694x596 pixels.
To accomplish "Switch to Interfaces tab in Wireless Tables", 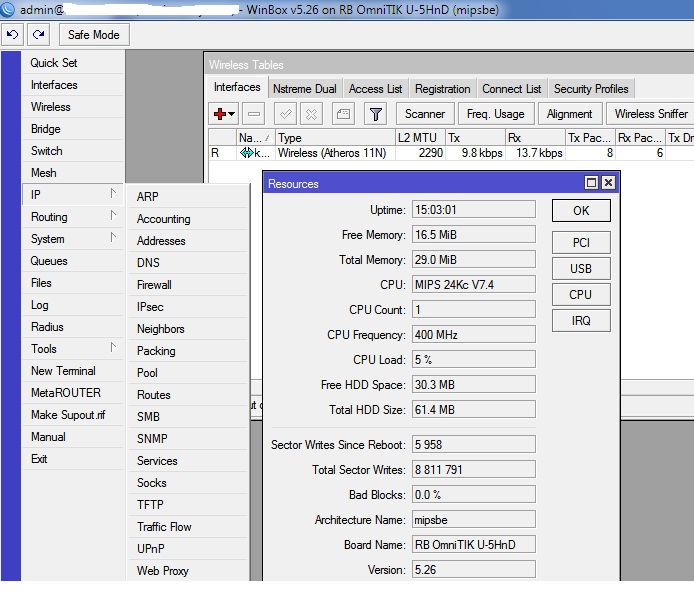I will (x=237, y=87).
